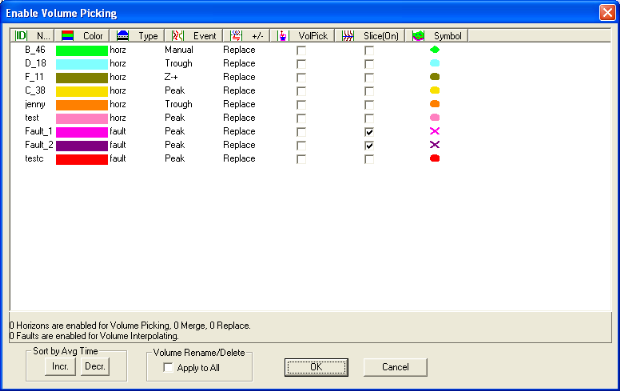Click the VolPick column header
Image resolution: width=620 pixels, height=391 pixels.
click(302, 36)
